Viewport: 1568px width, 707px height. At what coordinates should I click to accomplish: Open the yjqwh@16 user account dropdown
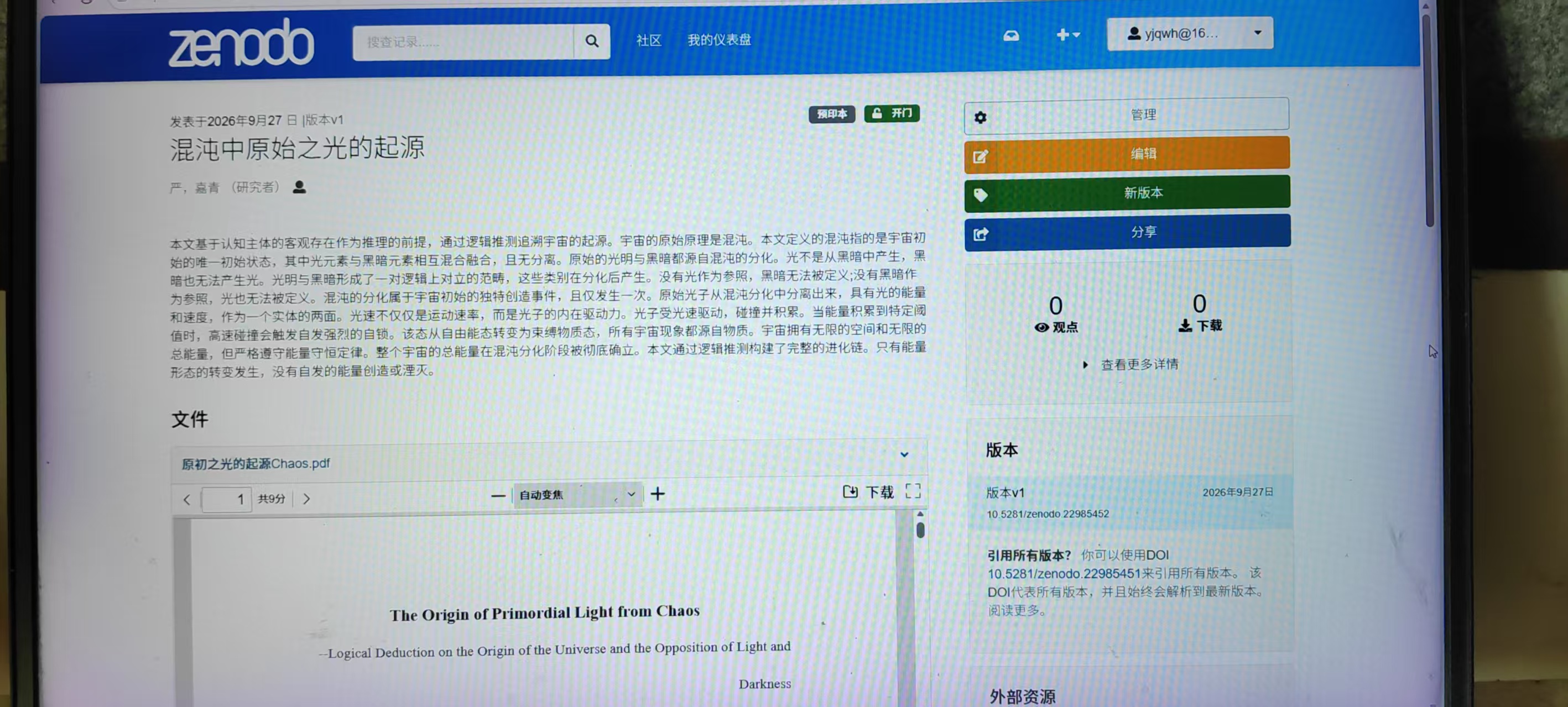(1189, 34)
